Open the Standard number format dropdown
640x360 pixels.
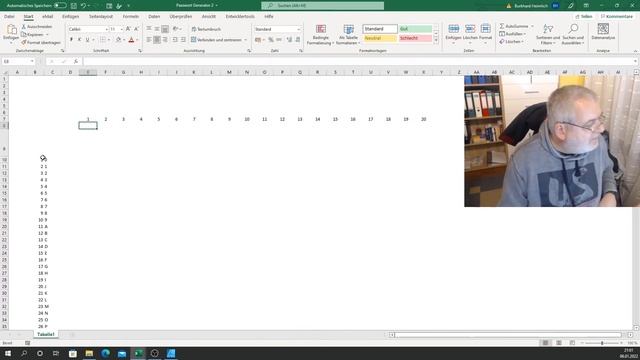298,29
